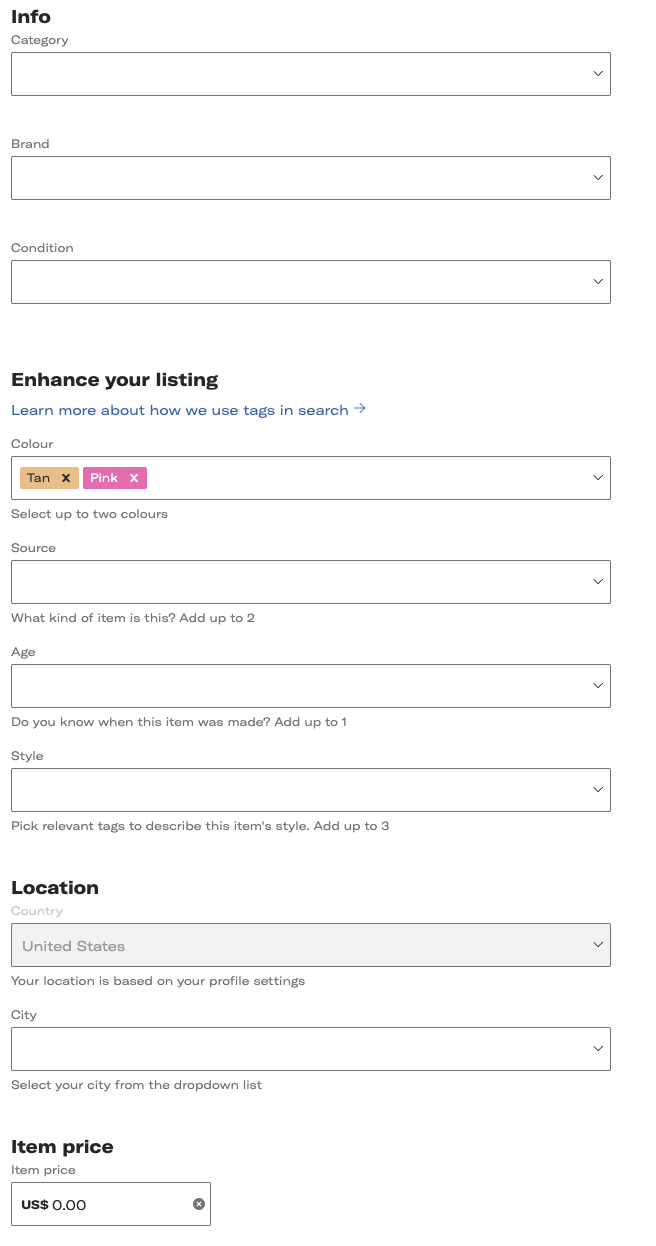Select the Tan colour chip
656x1246 pixels.
(39, 478)
